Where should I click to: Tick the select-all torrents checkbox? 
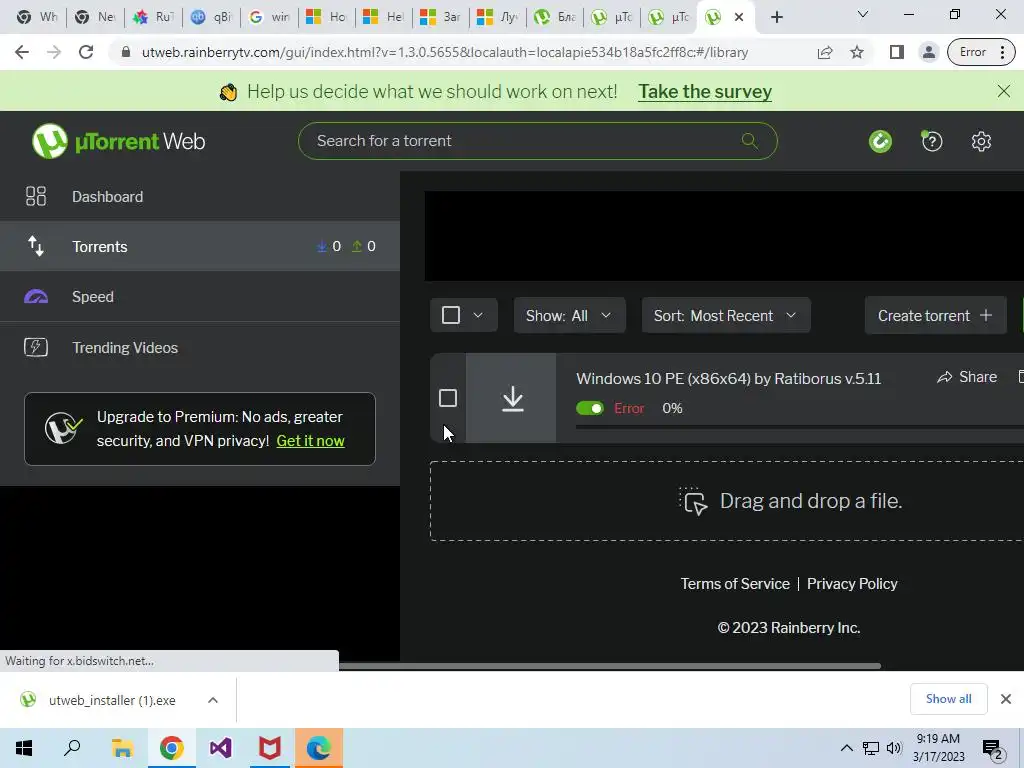(451, 315)
